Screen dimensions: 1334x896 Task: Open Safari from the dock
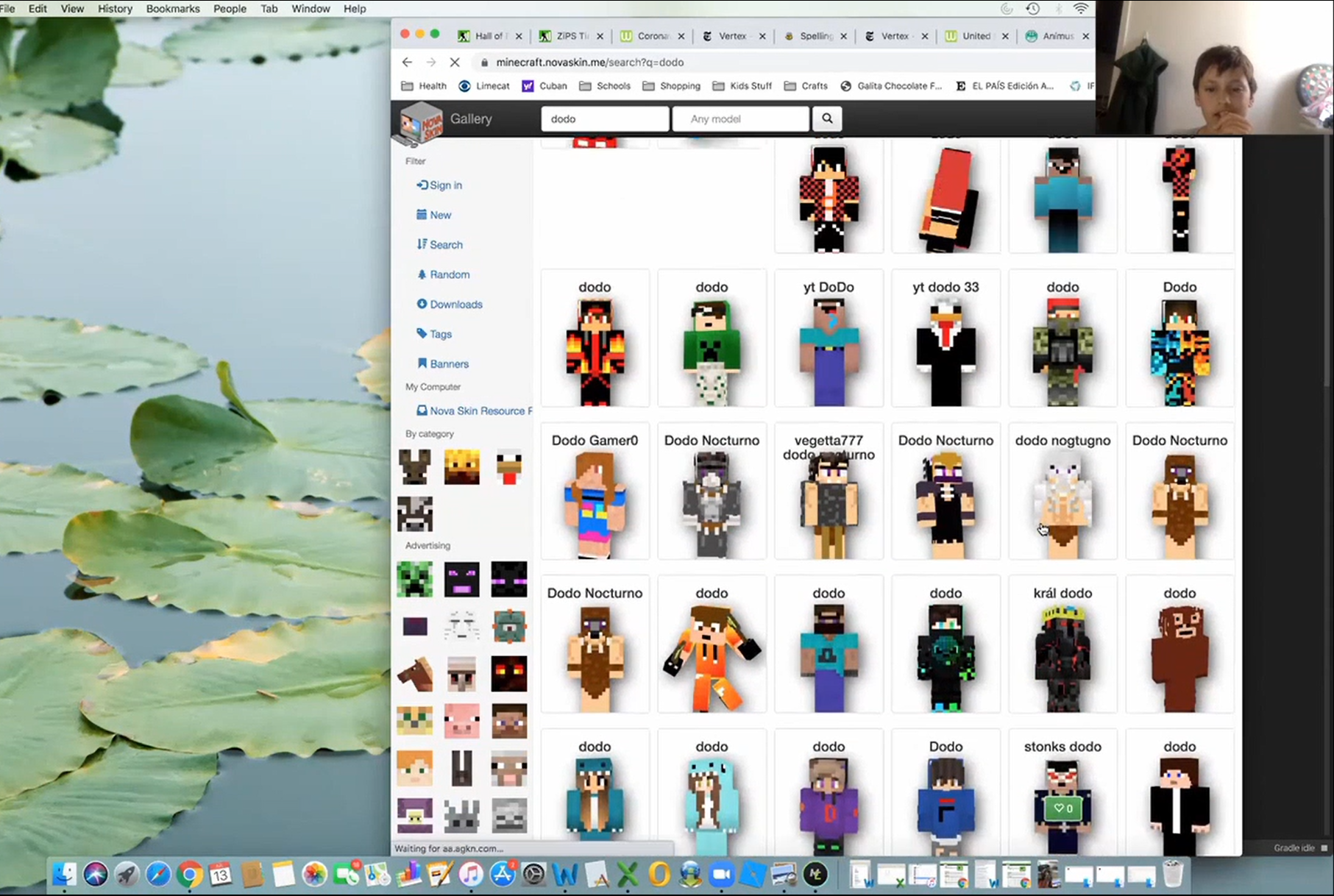[158, 874]
